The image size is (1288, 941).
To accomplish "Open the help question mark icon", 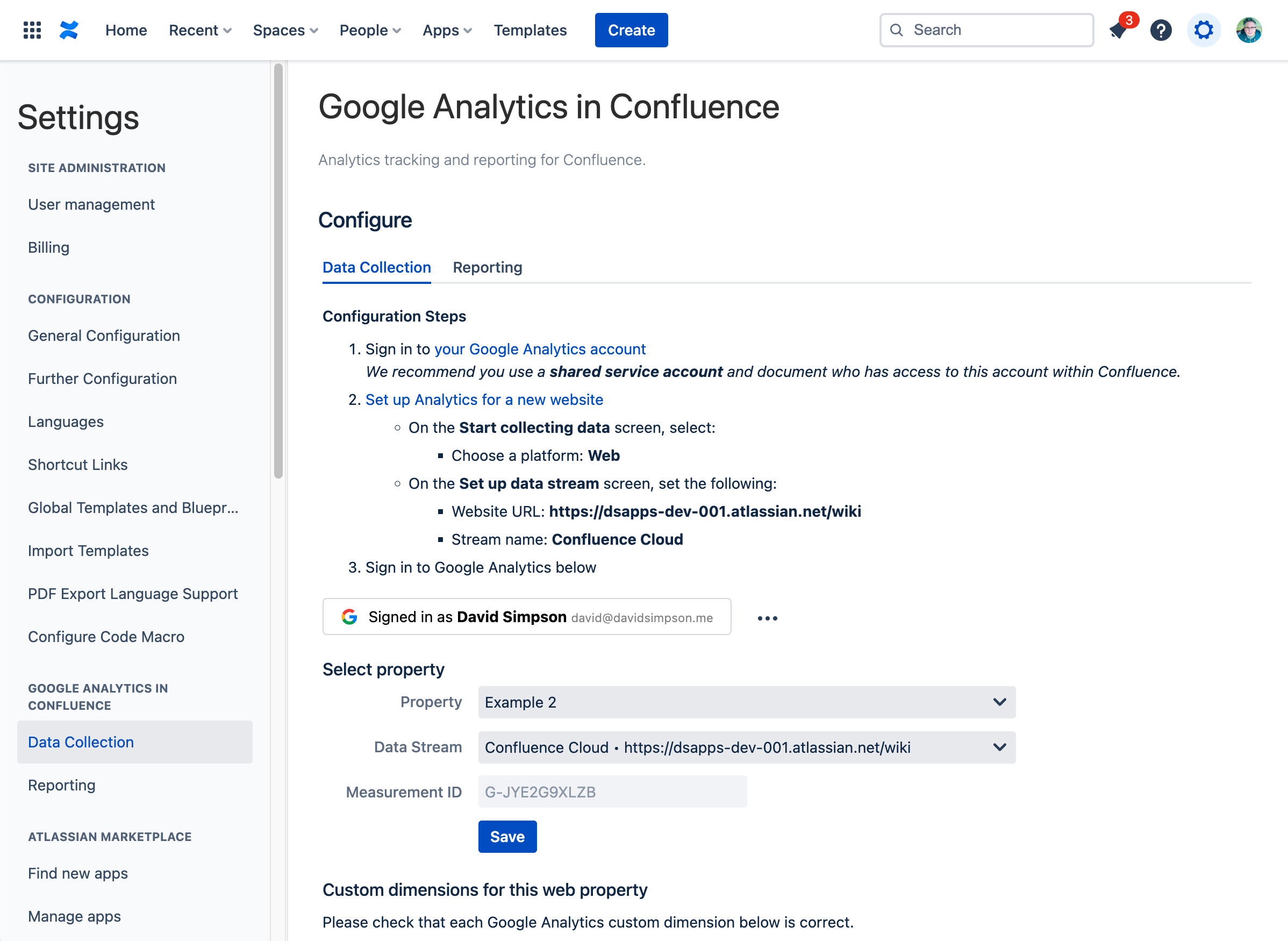I will (1161, 30).
